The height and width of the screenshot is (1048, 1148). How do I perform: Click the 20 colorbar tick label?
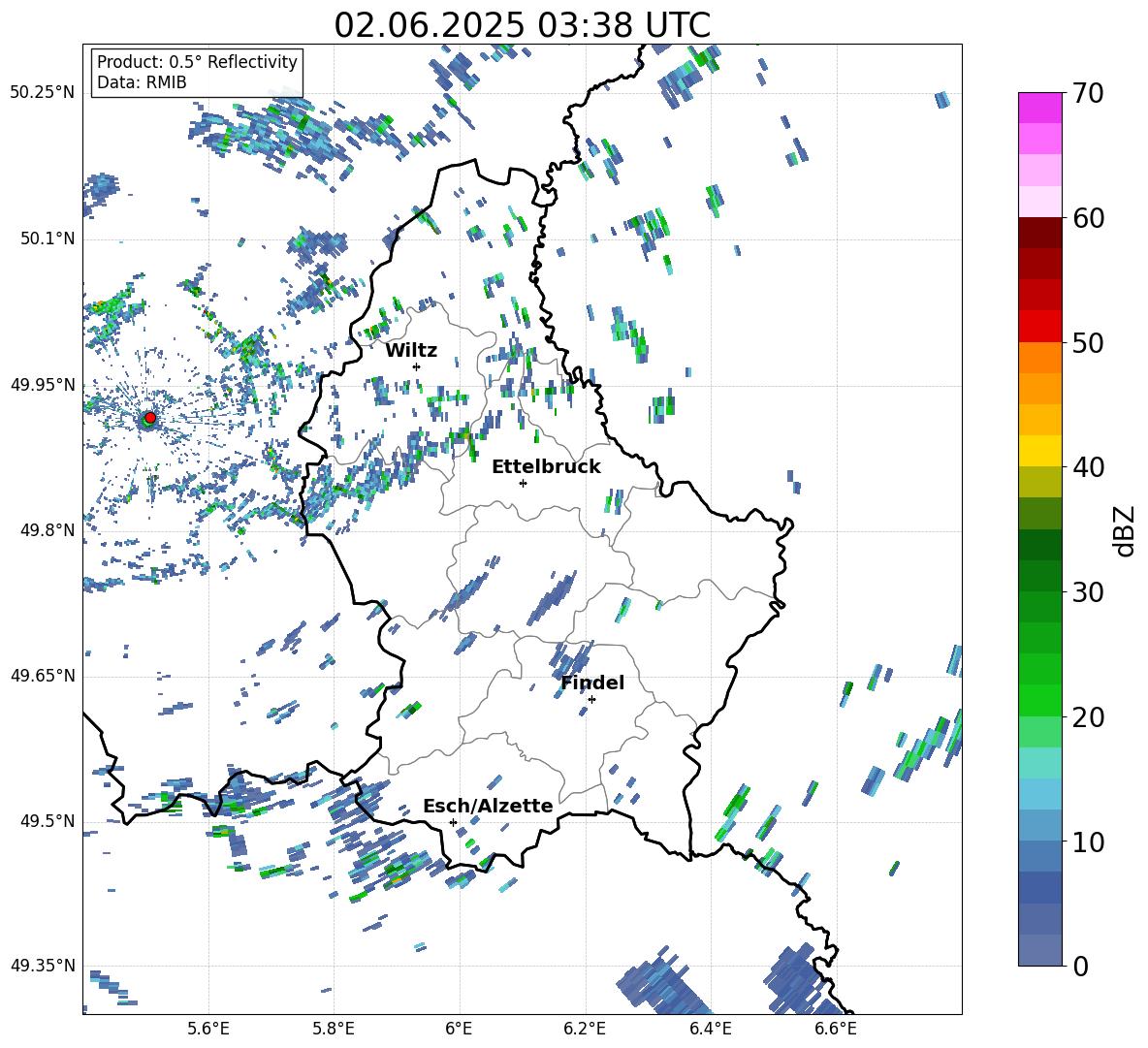(x=1088, y=717)
